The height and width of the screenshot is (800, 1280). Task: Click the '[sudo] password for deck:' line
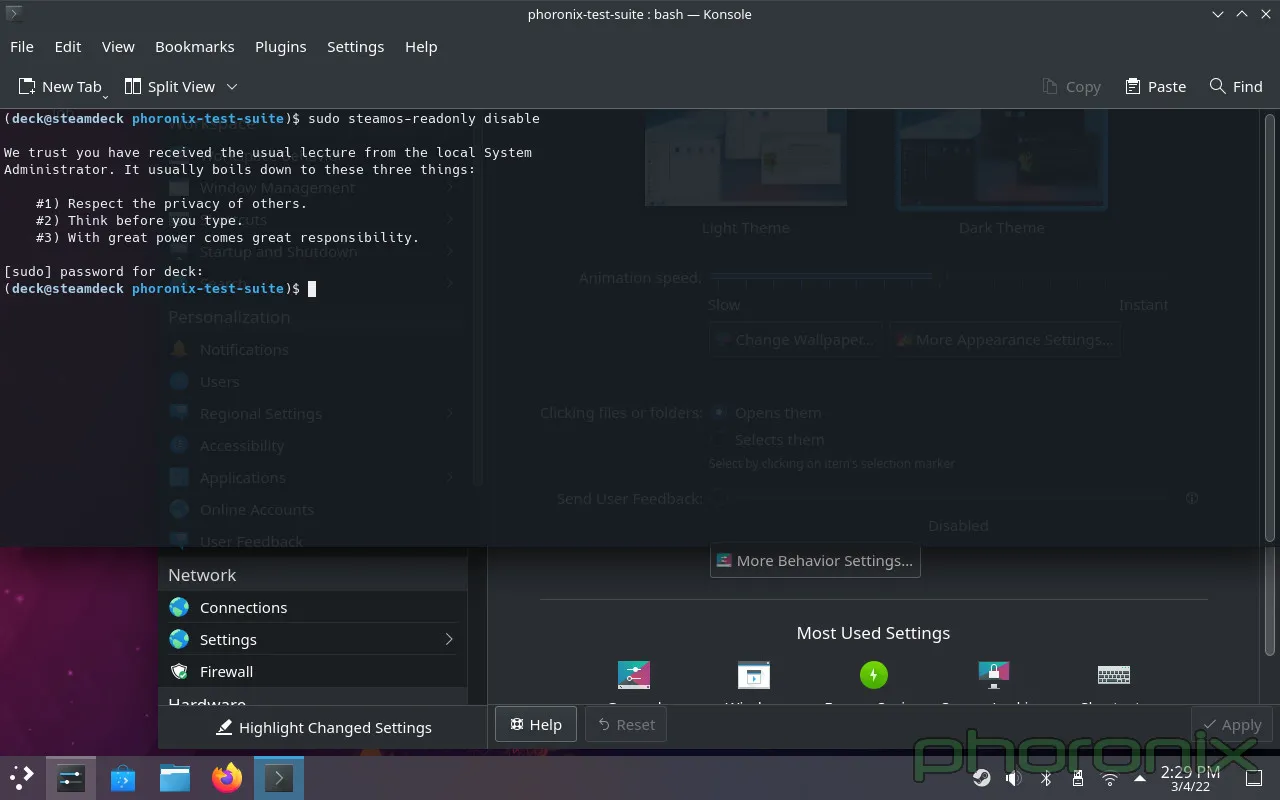coord(104,271)
